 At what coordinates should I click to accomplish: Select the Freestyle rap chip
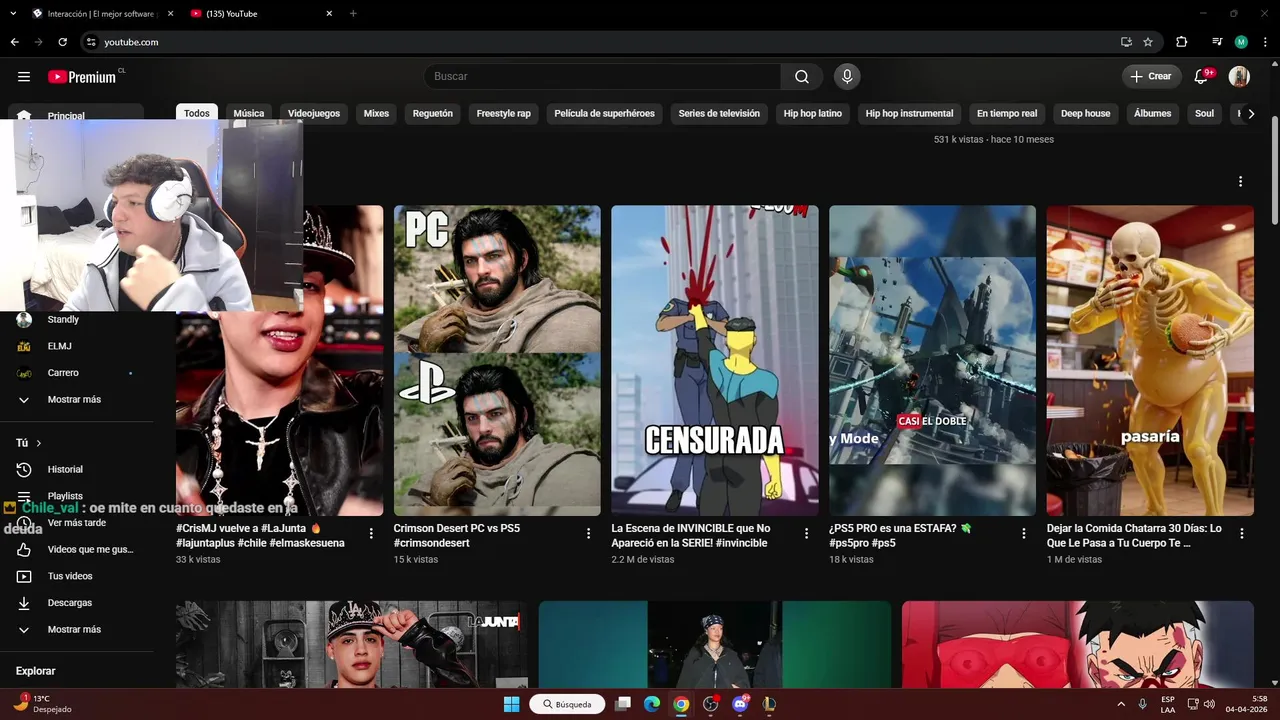pyautogui.click(x=503, y=113)
